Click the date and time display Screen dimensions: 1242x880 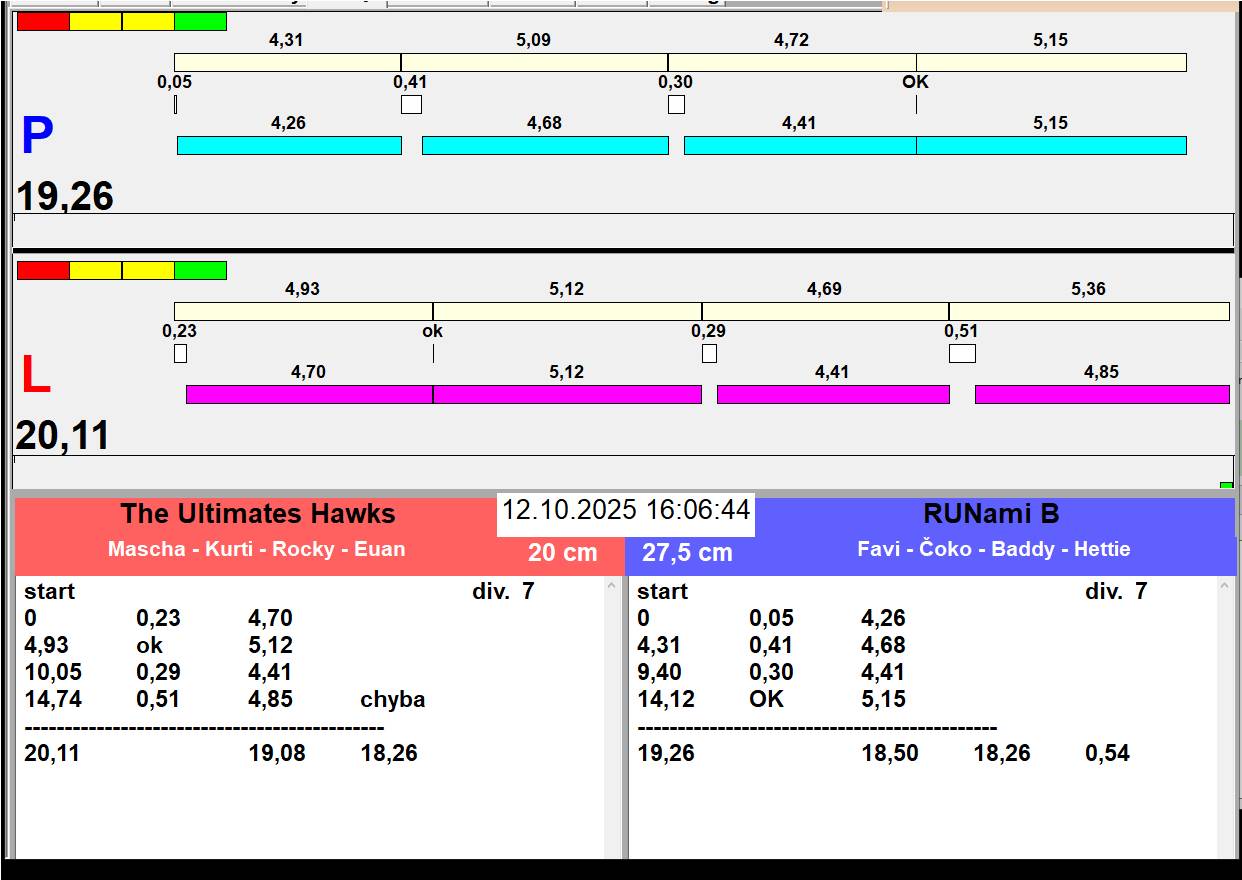(x=625, y=510)
